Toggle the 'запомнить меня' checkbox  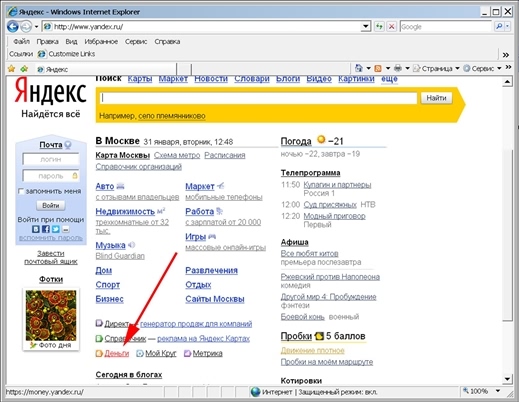click(x=21, y=191)
